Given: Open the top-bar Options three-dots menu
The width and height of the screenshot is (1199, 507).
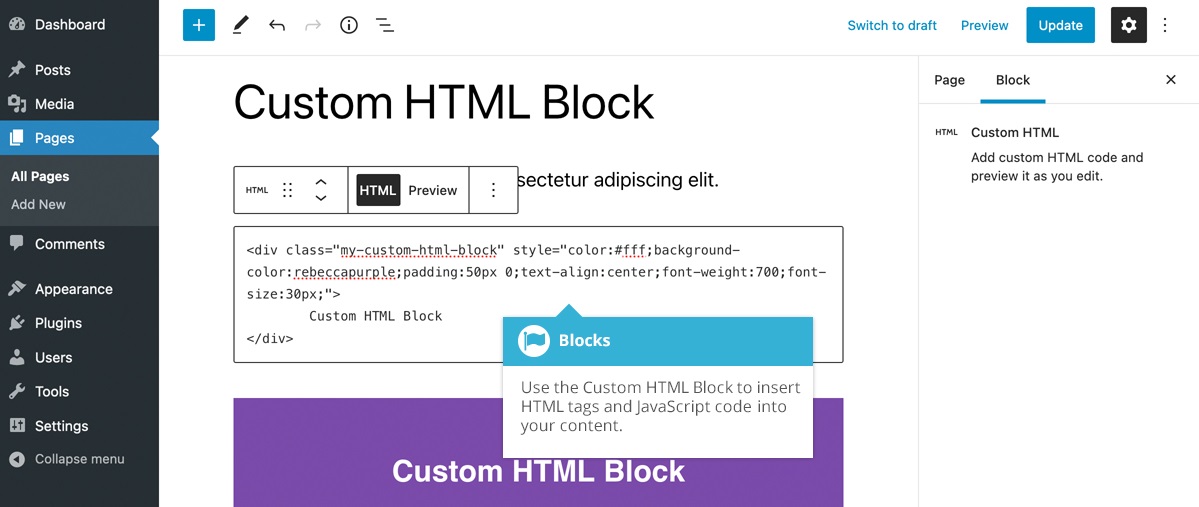Looking at the screenshot, I should click(x=1165, y=25).
